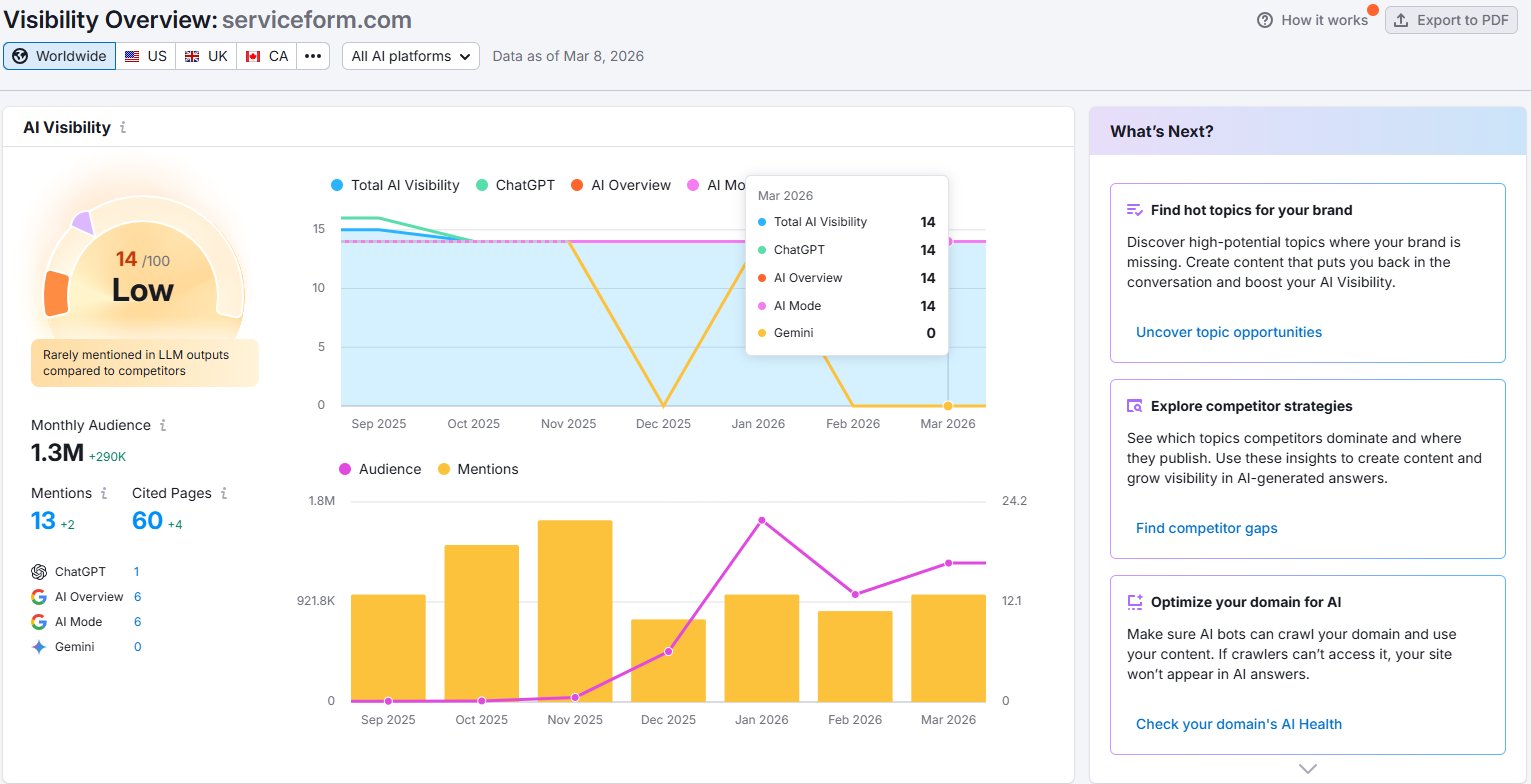The height and width of the screenshot is (784, 1531).
Task: Open Gemini mentions count 0
Action: [137, 647]
